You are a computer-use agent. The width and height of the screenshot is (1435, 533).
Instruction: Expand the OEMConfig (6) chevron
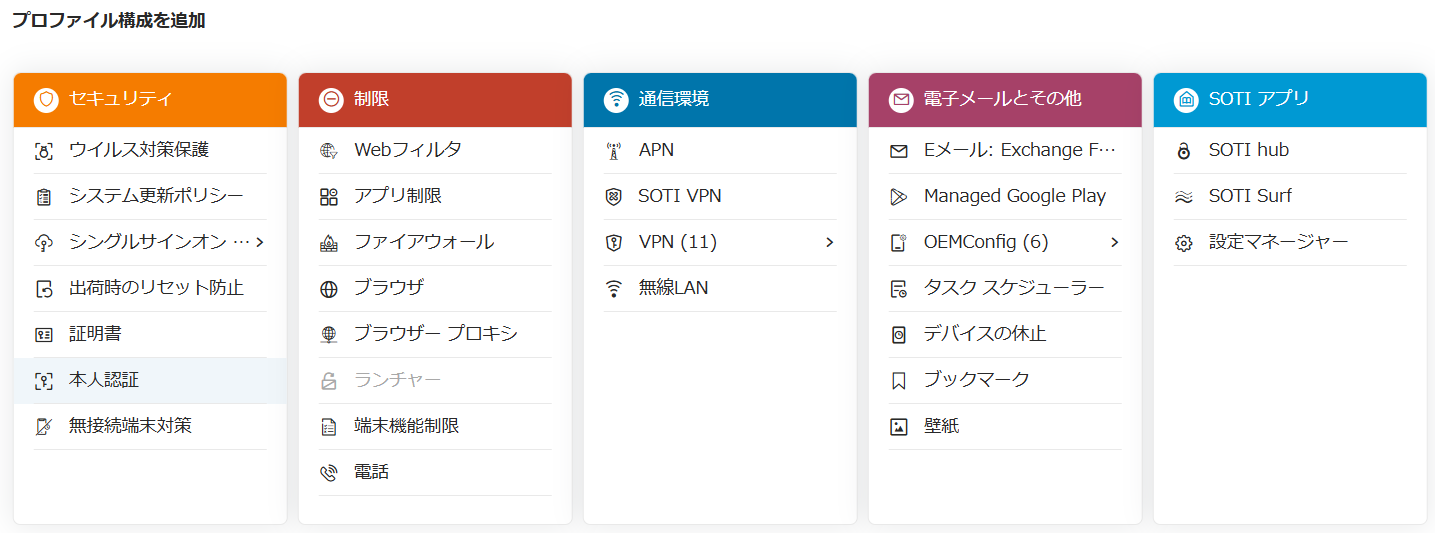coord(1114,242)
